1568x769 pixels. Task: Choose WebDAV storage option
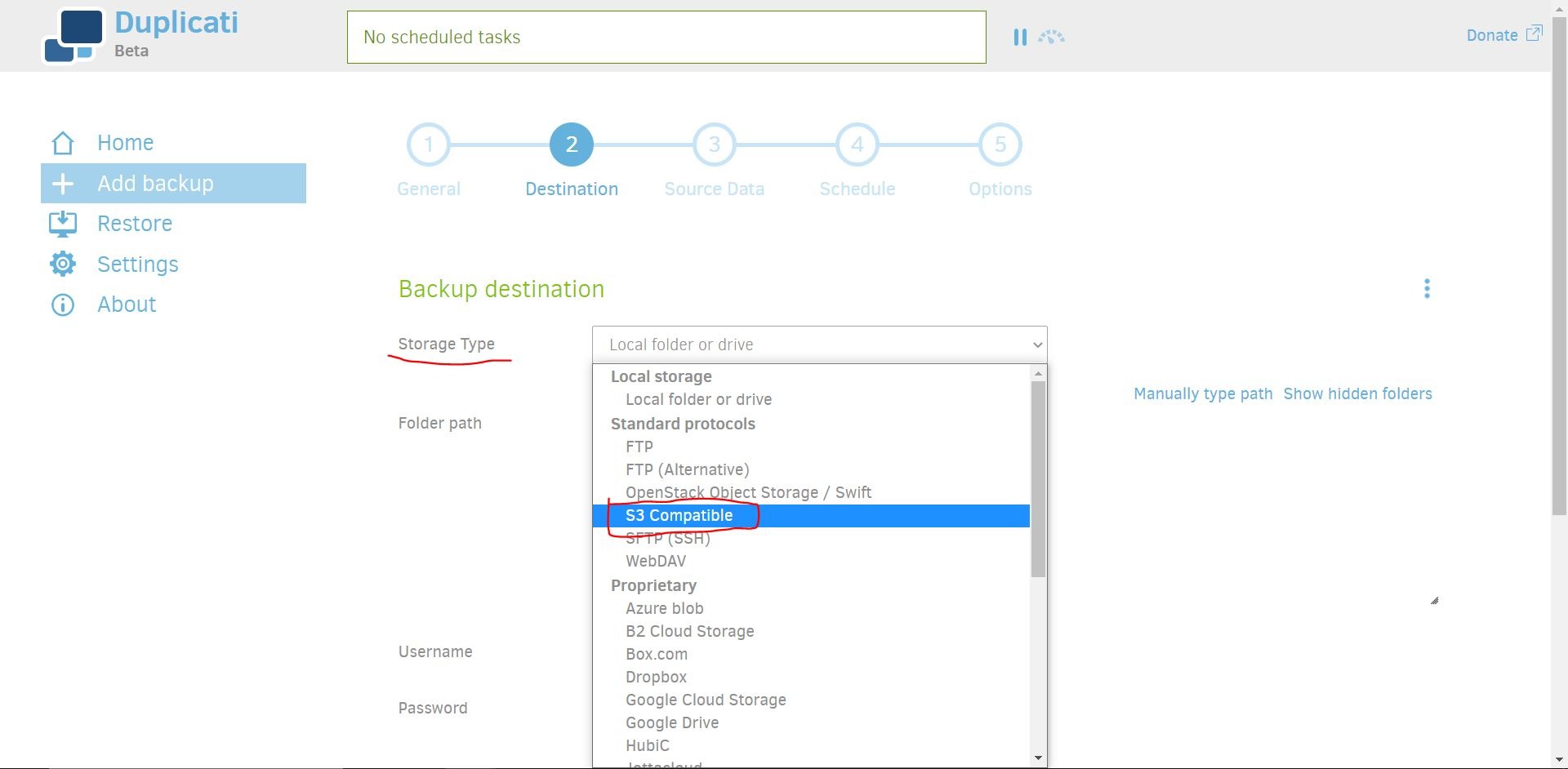811,561
